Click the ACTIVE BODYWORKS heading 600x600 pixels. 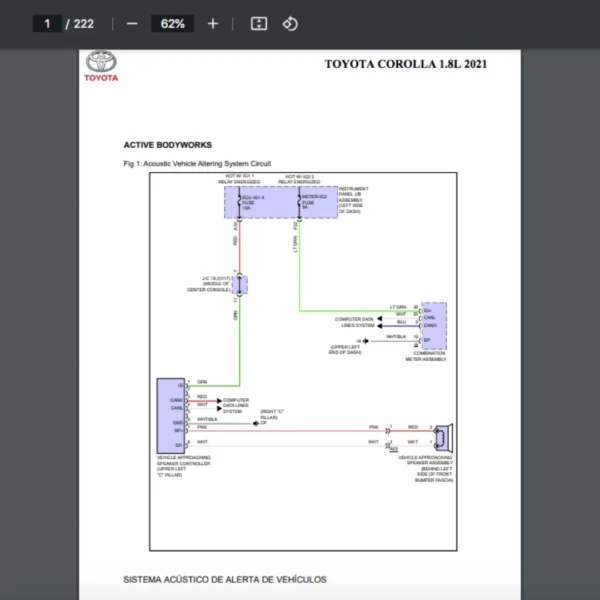pos(167,145)
